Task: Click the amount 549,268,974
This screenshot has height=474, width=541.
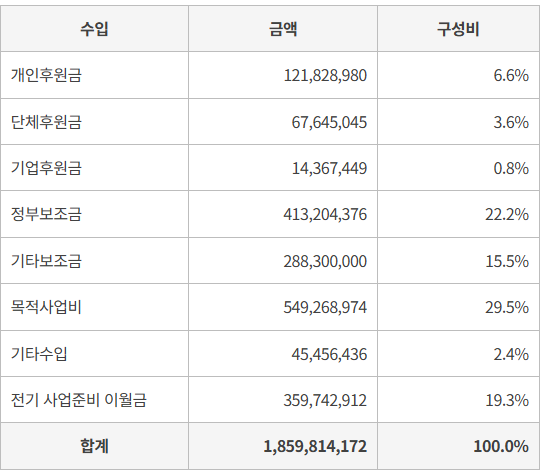Action: pyautogui.click(x=325, y=307)
